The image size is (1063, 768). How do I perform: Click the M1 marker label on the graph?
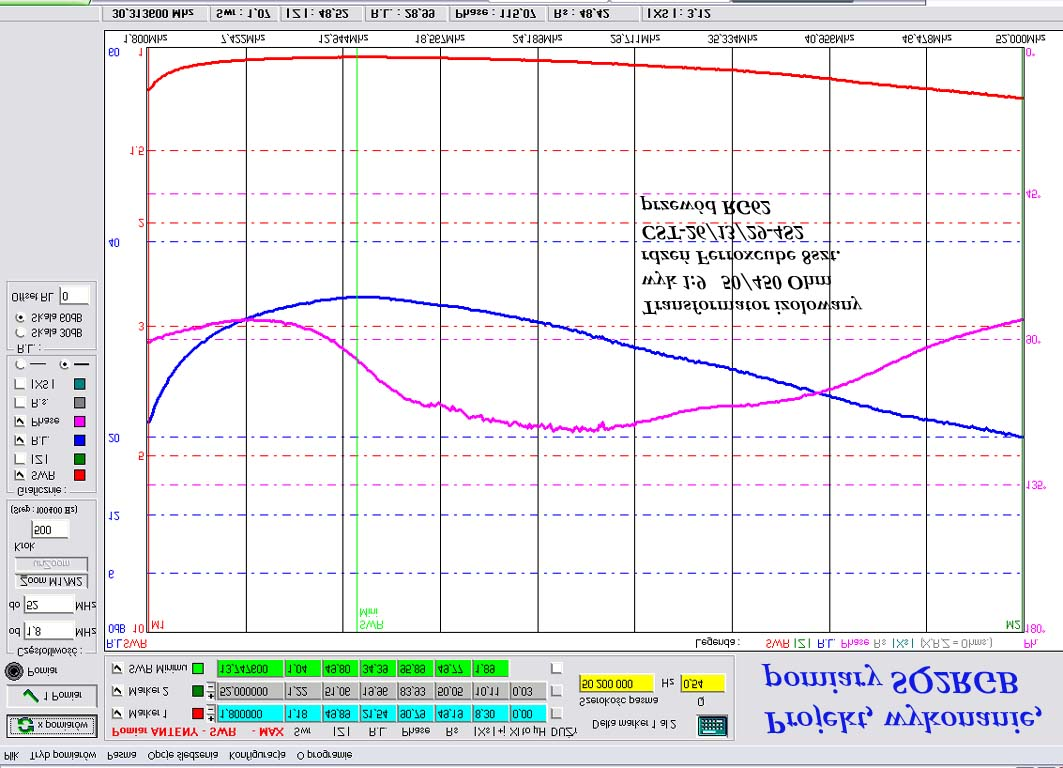pyautogui.click(x=157, y=624)
